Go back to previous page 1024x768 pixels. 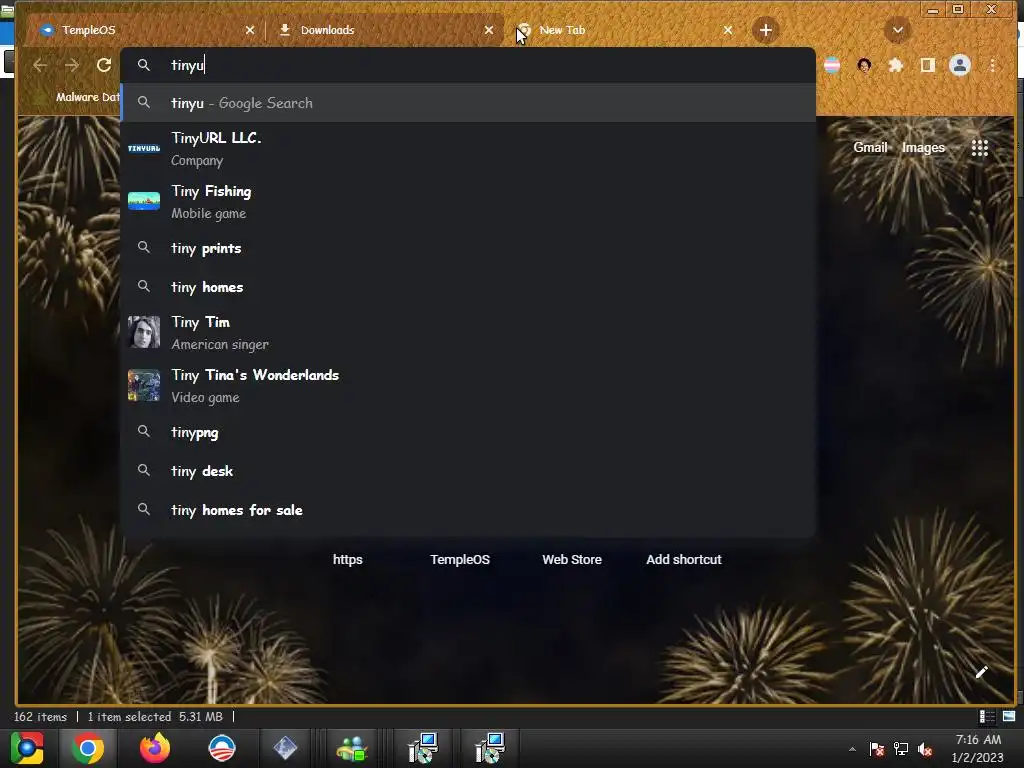tap(40, 65)
